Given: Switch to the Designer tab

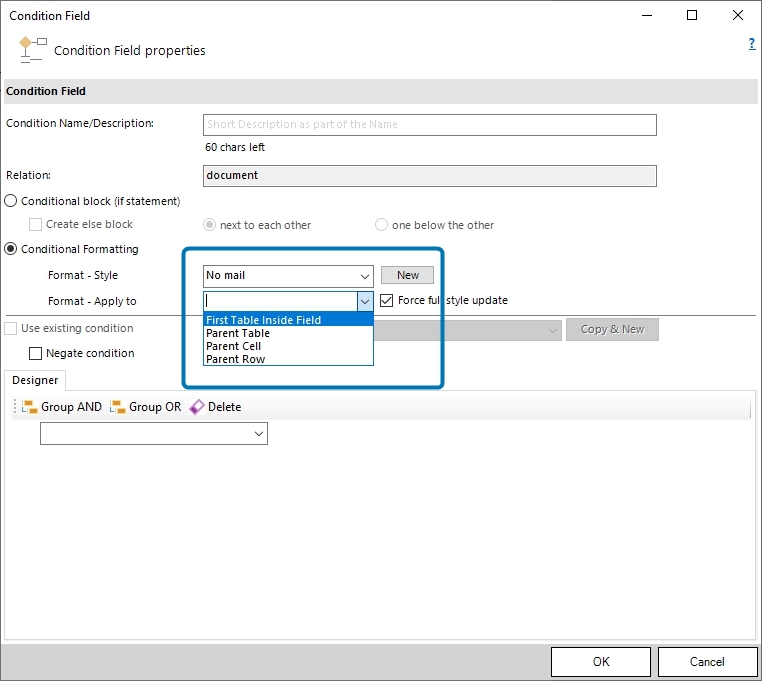Looking at the screenshot, I should tap(35, 380).
